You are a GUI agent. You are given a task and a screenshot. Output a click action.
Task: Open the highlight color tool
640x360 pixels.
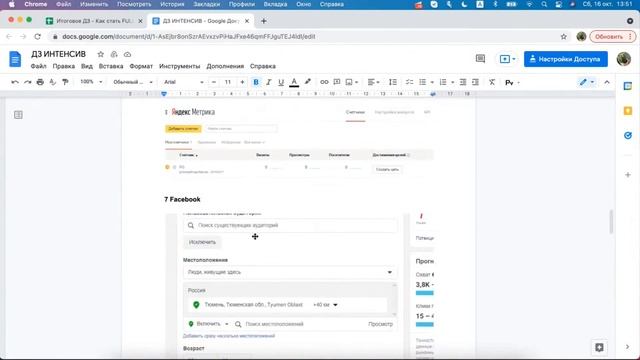(x=308, y=82)
